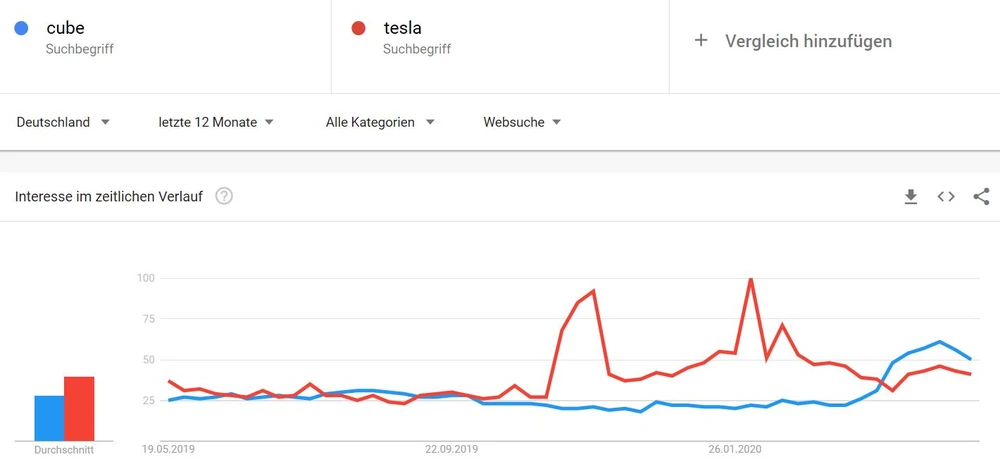1000x476 pixels.
Task: Open the Alle Kategorien dropdown
Action: [x=380, y=122]
